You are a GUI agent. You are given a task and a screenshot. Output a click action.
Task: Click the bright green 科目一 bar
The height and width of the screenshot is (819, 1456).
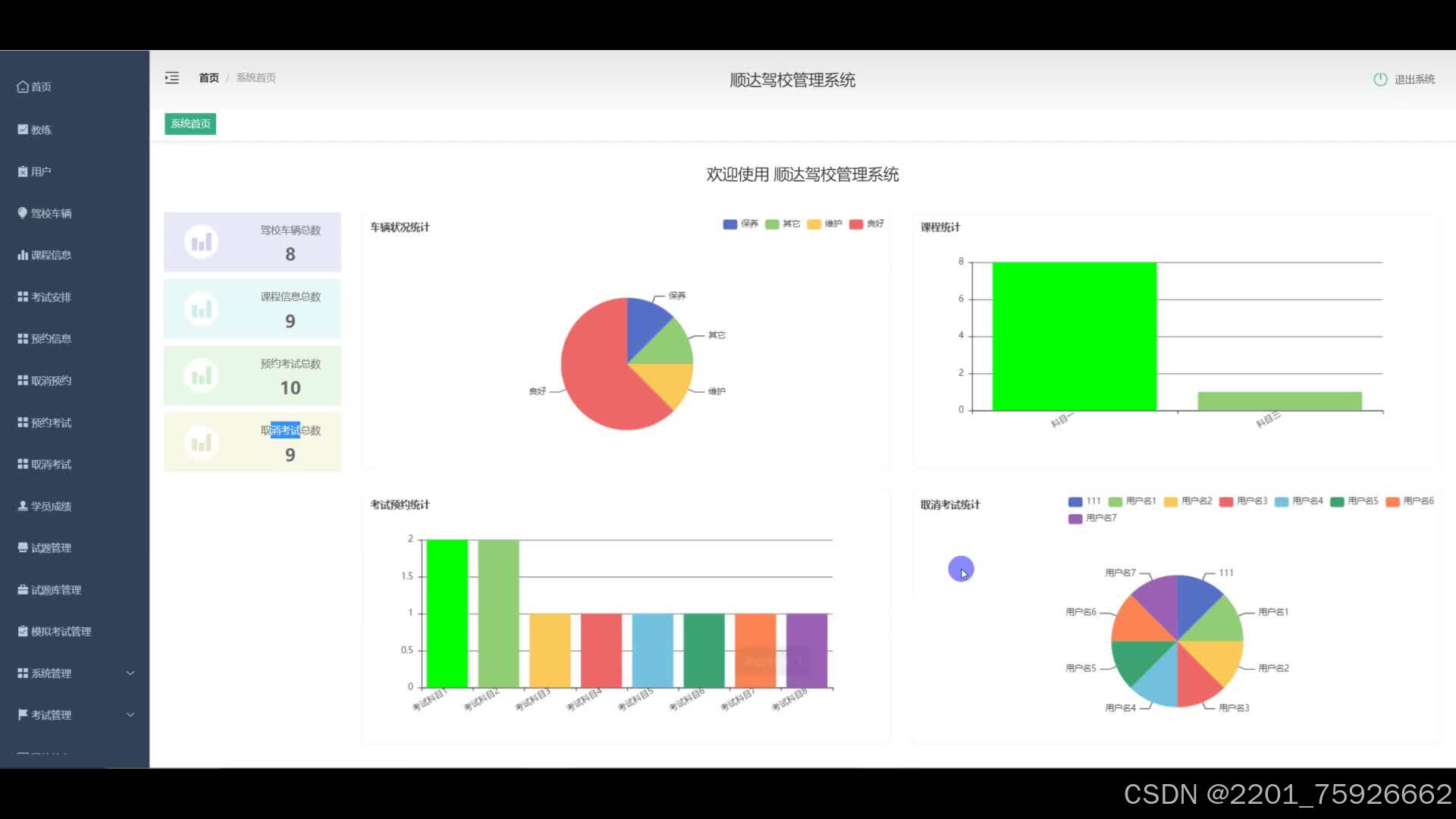1074,337
